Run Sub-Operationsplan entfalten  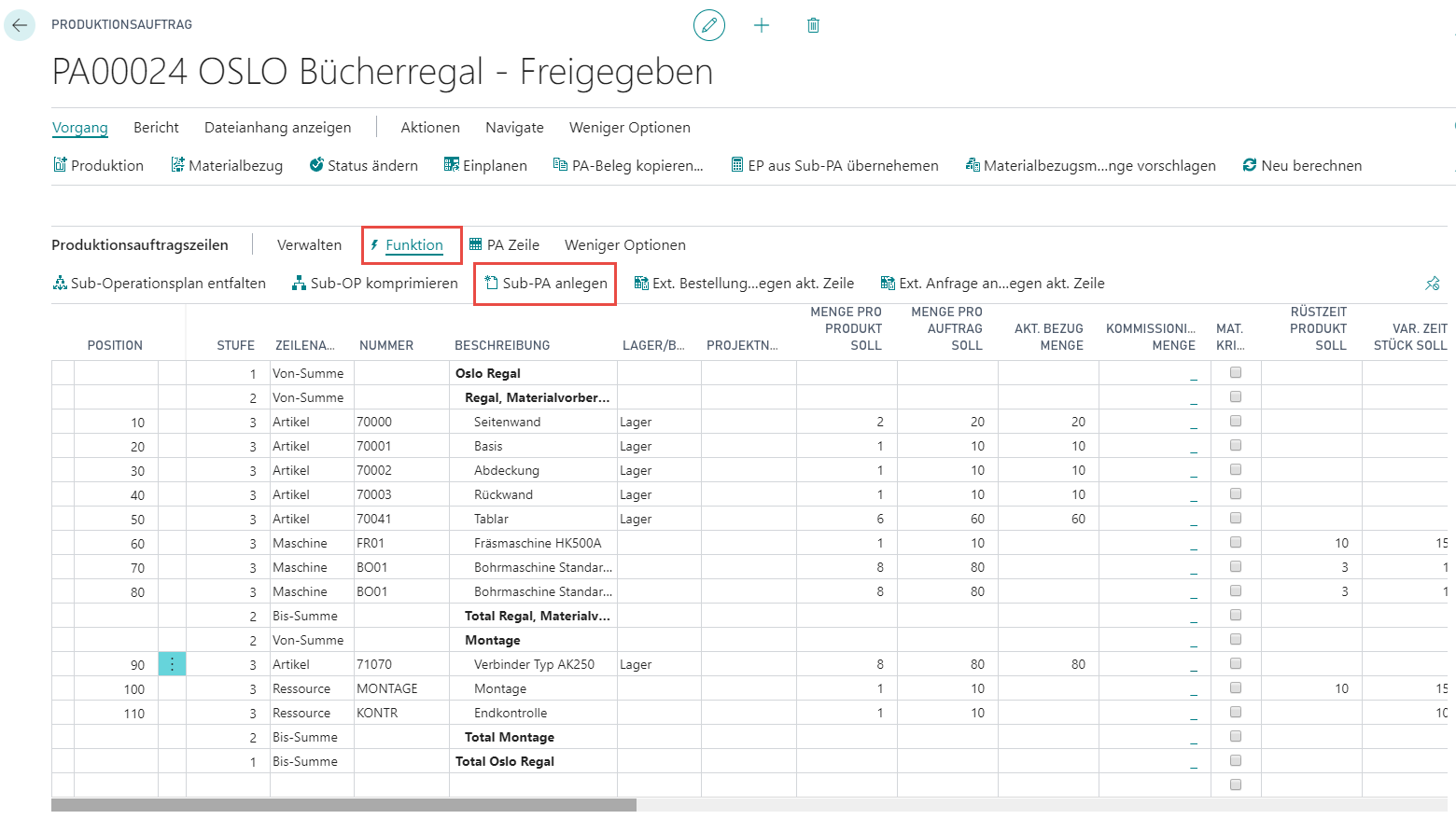click(160, 283)
